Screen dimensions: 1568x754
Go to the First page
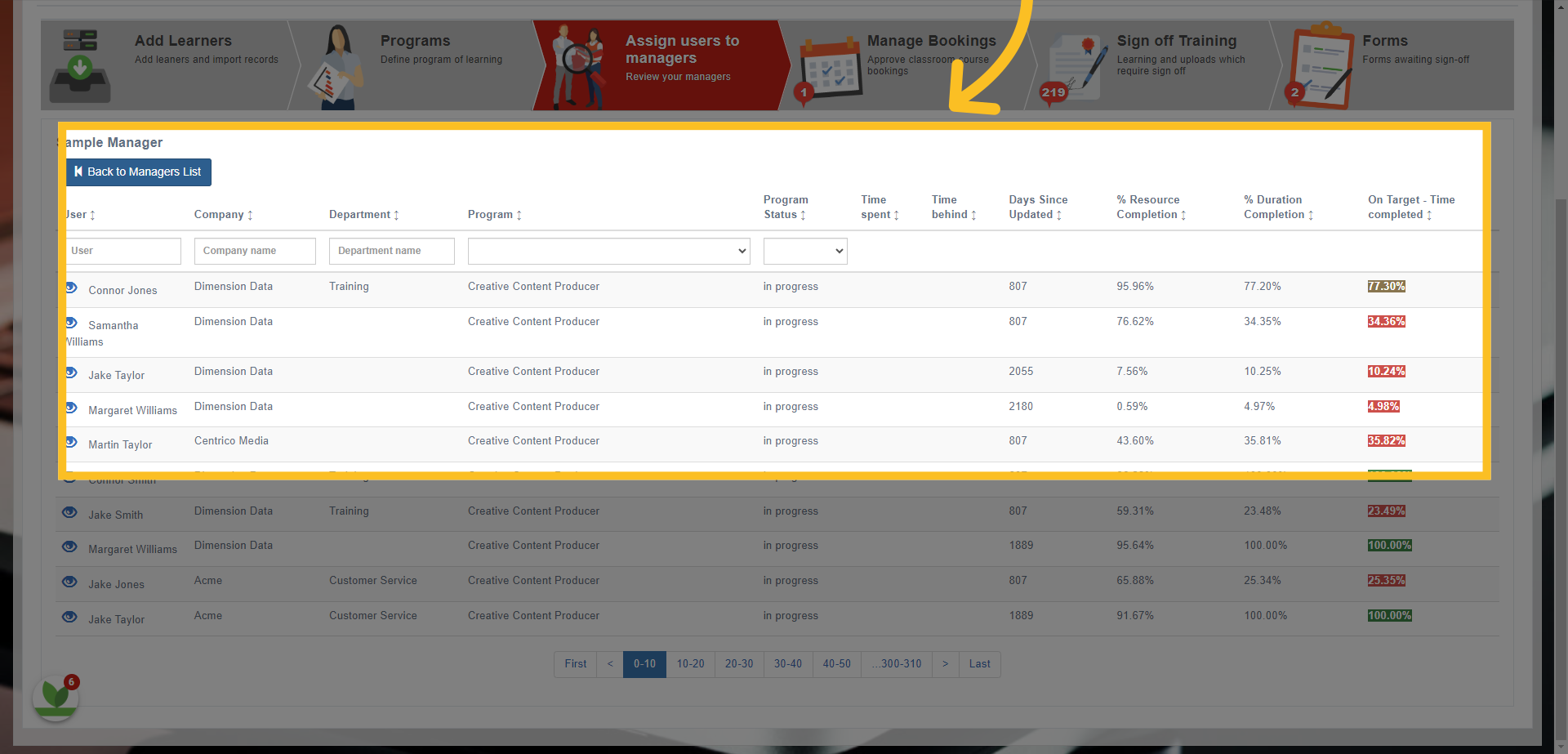point(576,664)
